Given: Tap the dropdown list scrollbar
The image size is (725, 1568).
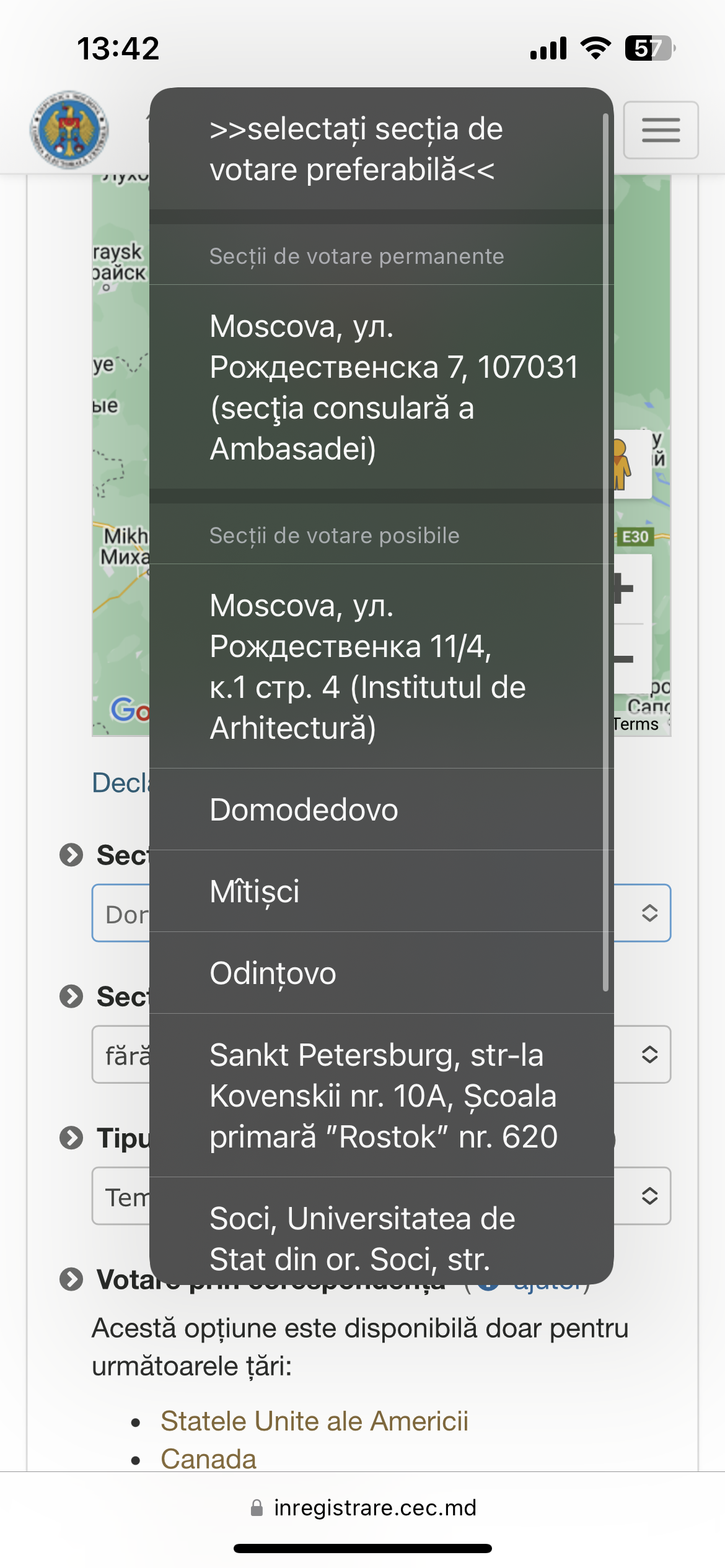Looking at the screenshot, I should coord(606,552).
